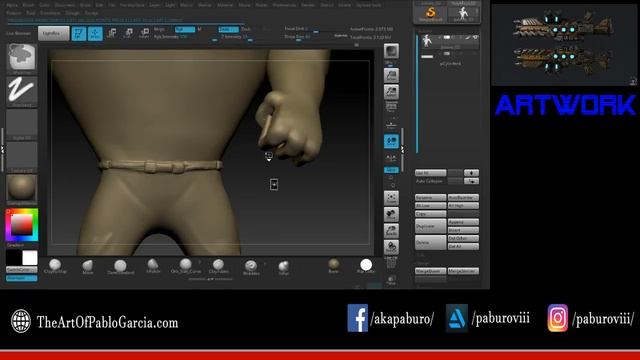This screenshot has height=360, width=640.
Task: Select the spiral brush icon in bottom shelf
Action: pos(251,267)
